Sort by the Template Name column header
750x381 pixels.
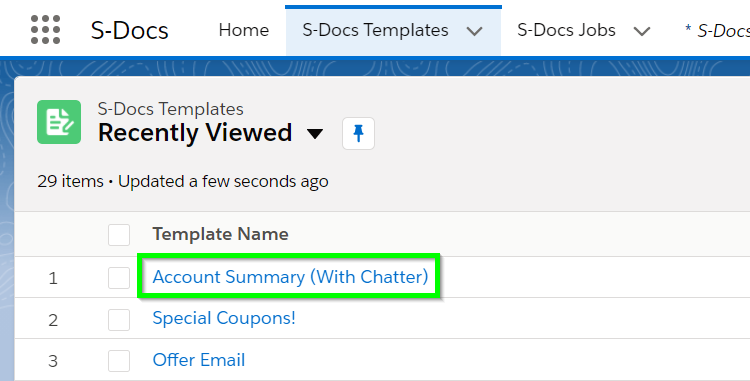click(221, 234)
